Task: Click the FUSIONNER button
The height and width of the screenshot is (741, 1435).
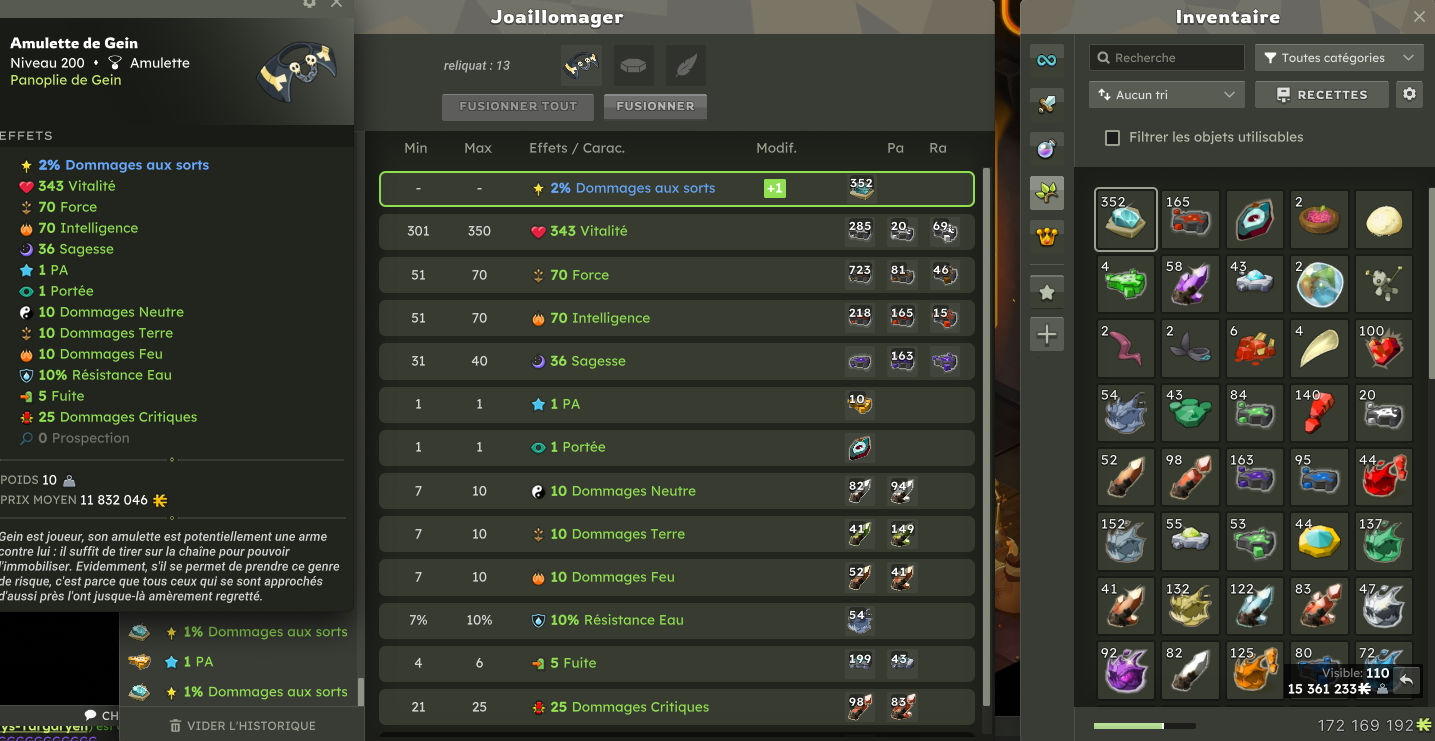Action: coord(655,106)
